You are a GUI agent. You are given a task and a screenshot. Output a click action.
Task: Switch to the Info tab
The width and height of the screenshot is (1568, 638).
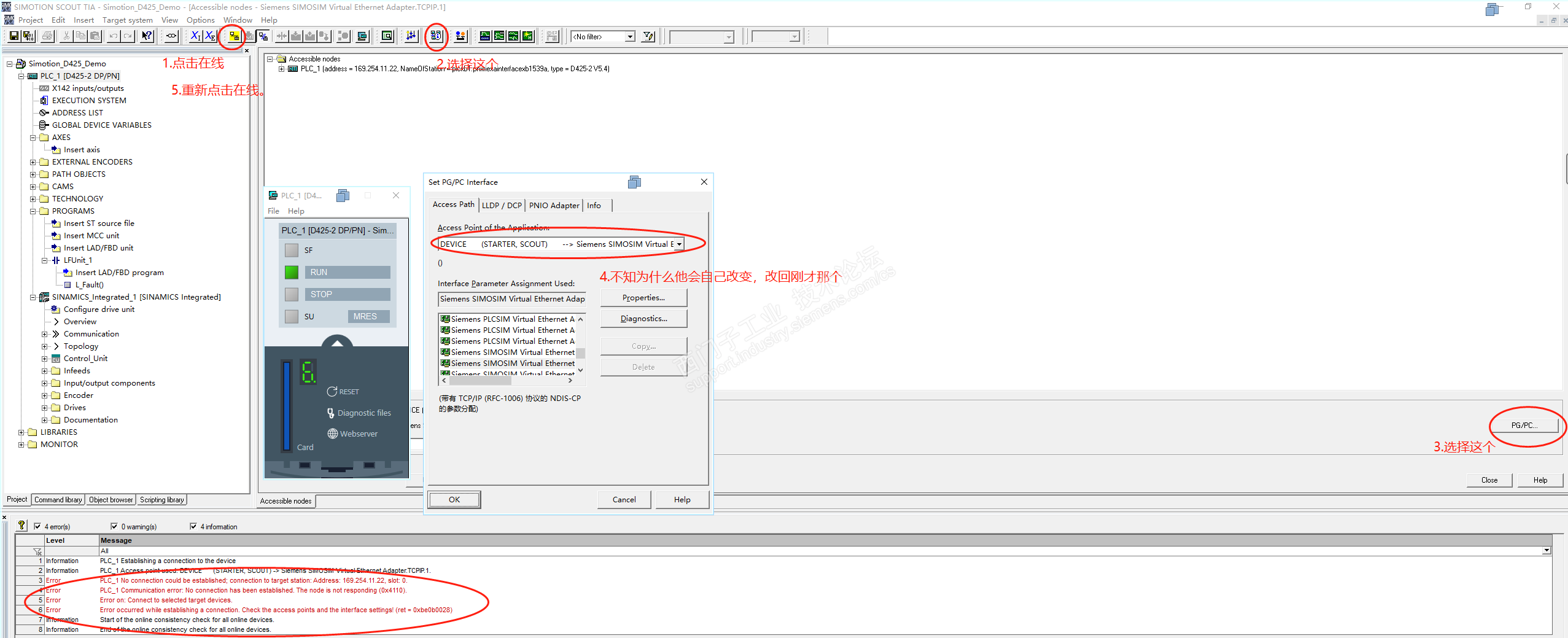tap(594, 206)
